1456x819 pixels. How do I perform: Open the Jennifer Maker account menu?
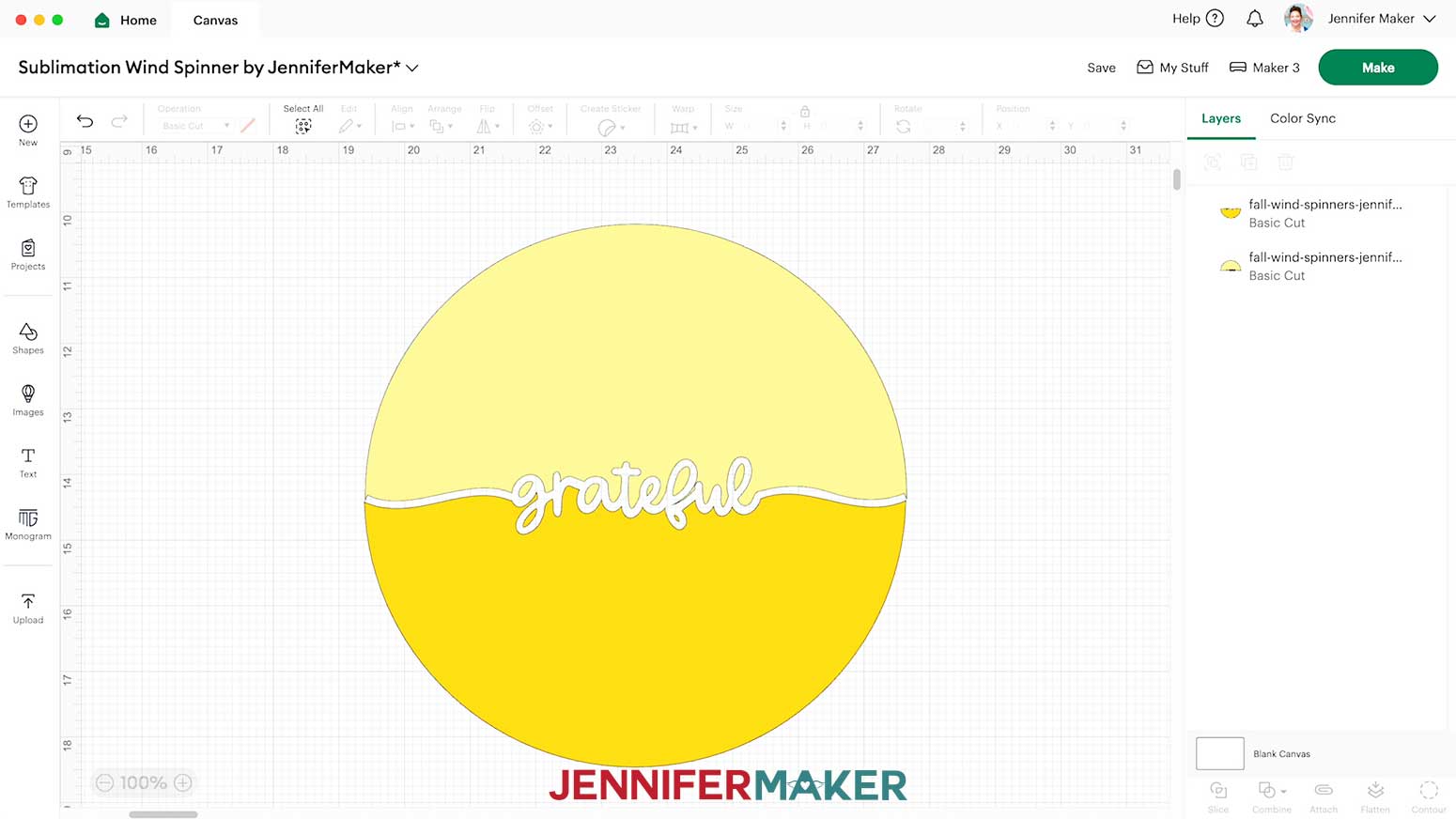point(1382,19)
